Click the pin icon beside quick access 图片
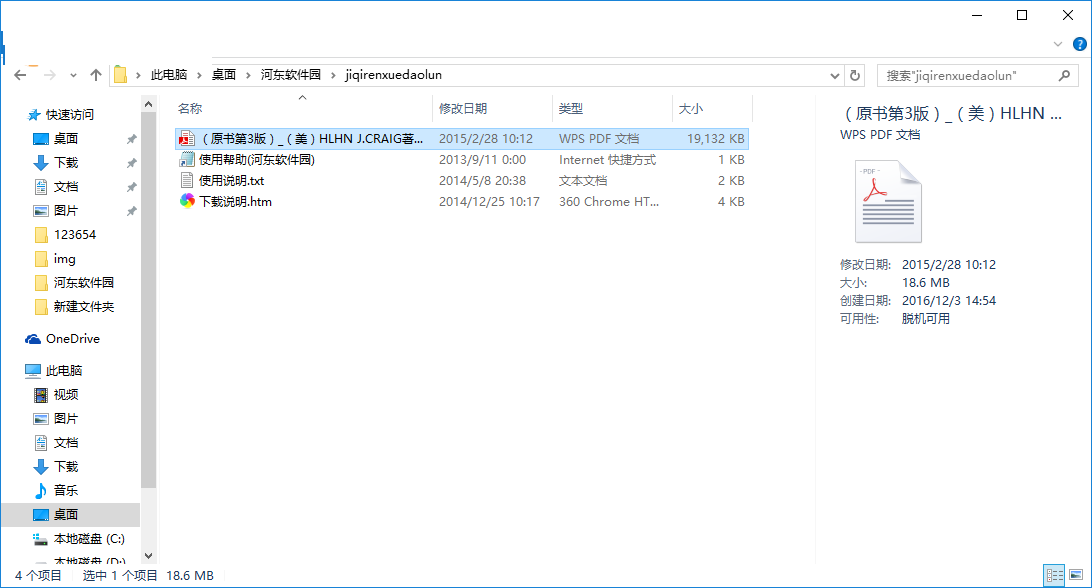This screenshot has width=1092, height=588. click(131, 211)
